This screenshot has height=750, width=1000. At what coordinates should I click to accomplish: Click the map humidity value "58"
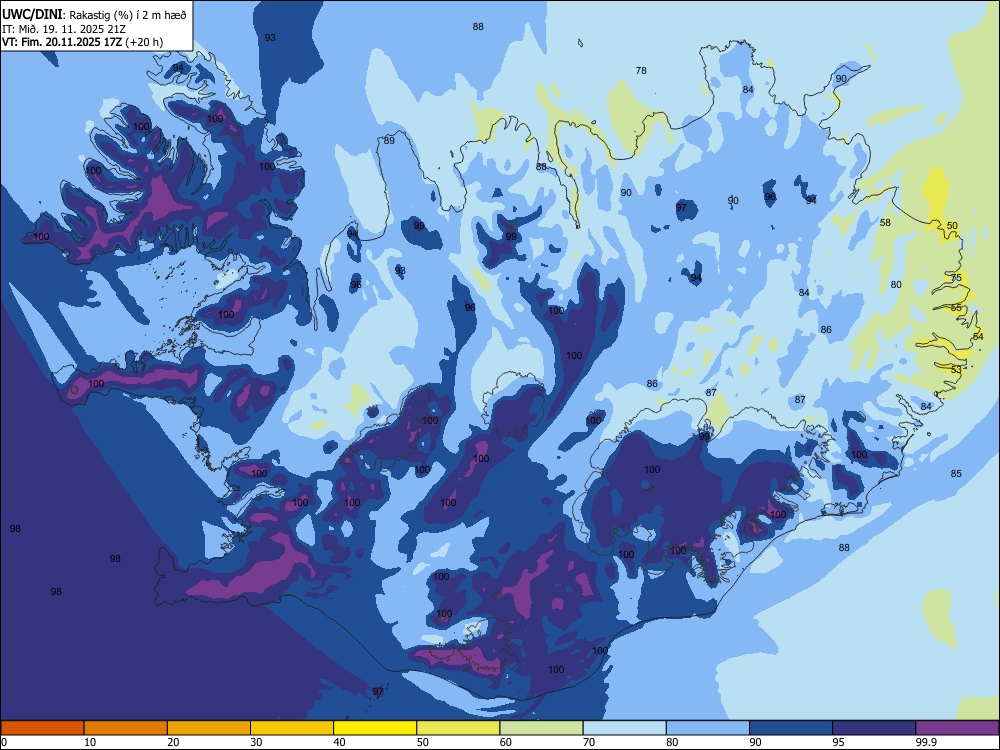(885, 223)
